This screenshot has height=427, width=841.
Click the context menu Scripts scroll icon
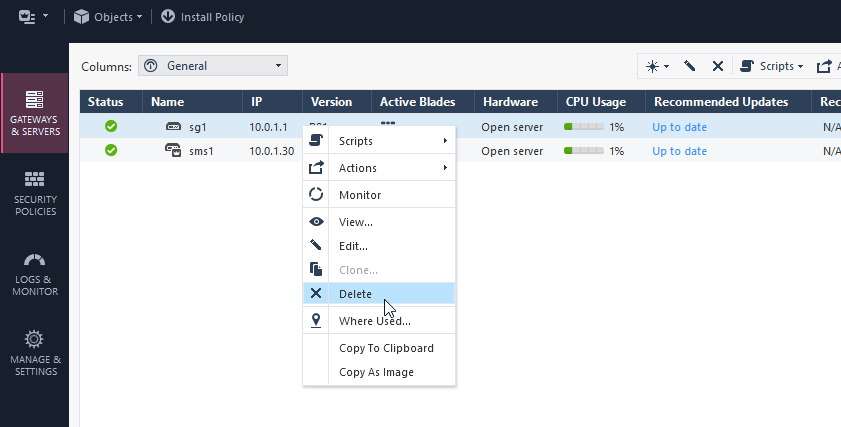coord(316,141)
